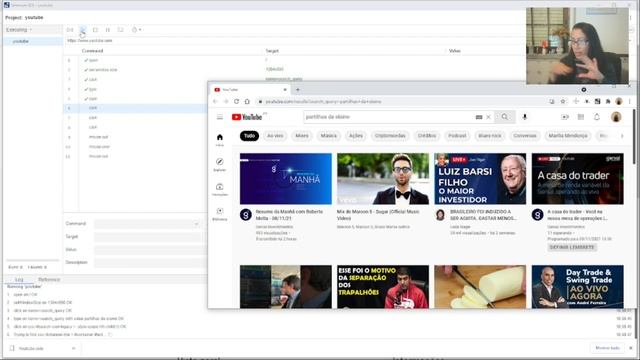Viewport: 640px width, 360px height.
Task: Click the Mostrar tudo button at the bottom of the screen
Action: pos(607,348)
